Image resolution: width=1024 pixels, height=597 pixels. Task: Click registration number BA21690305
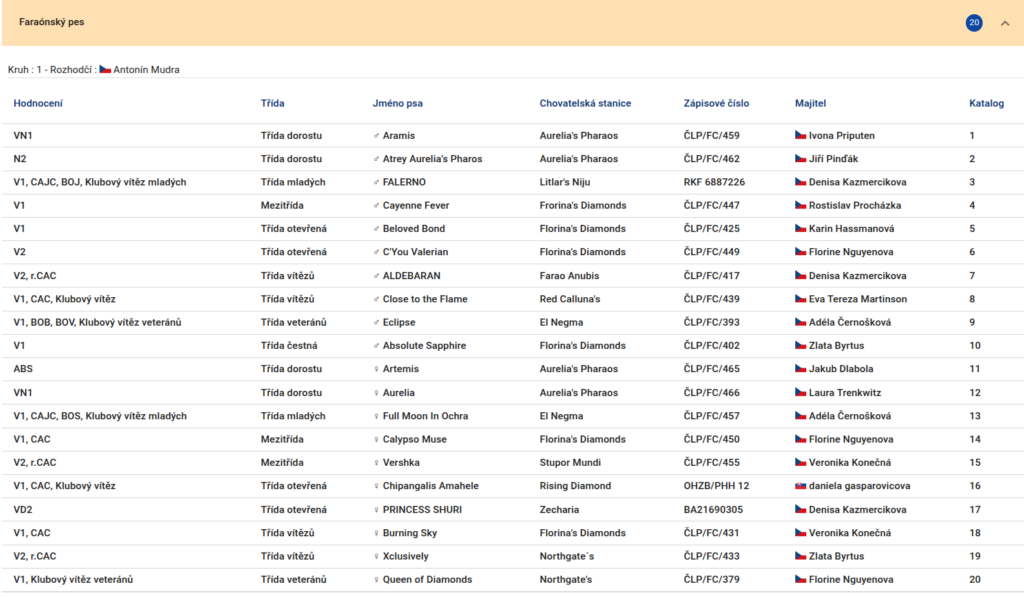click(713, 509)
